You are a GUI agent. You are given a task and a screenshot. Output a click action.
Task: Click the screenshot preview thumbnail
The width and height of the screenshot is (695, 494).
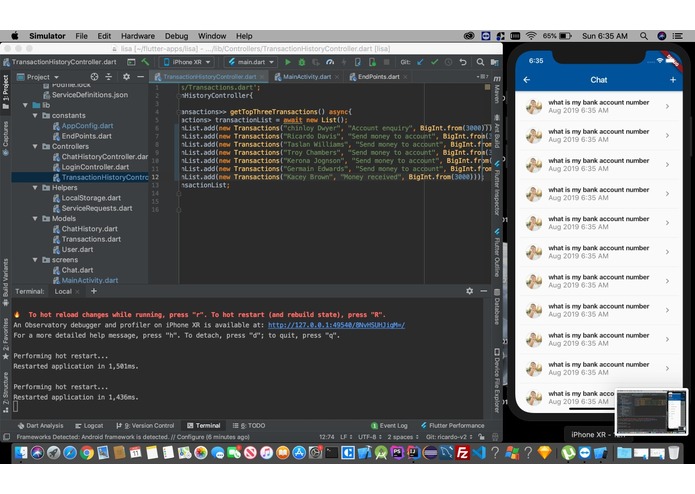[652, 412]
